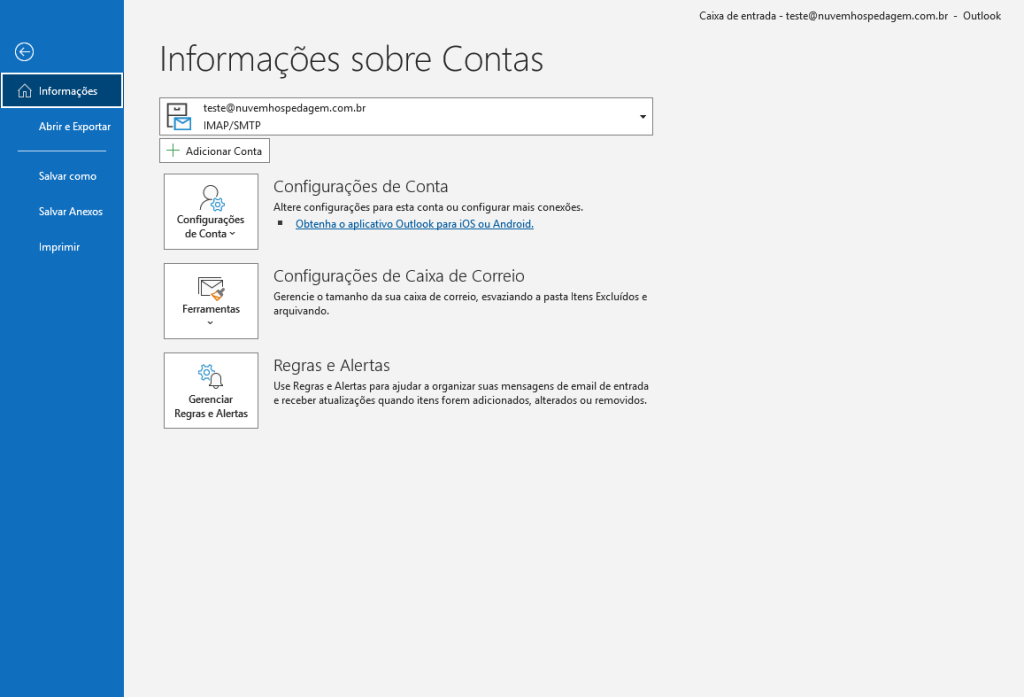This screenshot has height=697, width=1024.
Task: Click the gear-and-bell Regras e Alertas icon
Action: click(211, 377)
